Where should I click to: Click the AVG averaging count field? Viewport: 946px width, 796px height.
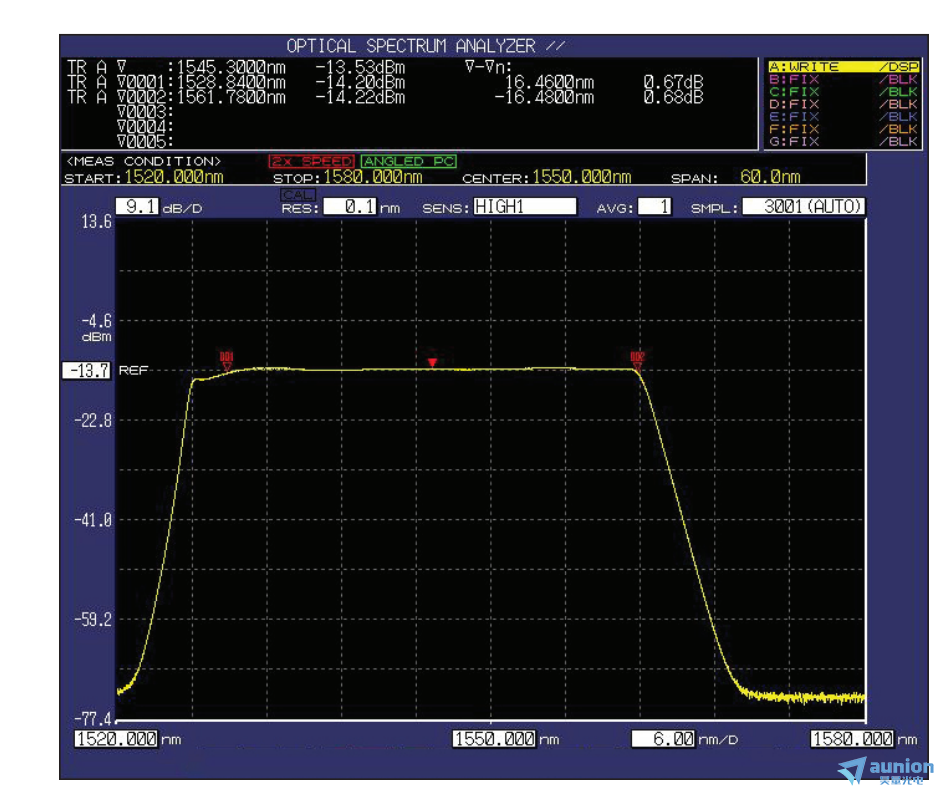[654, 207]
